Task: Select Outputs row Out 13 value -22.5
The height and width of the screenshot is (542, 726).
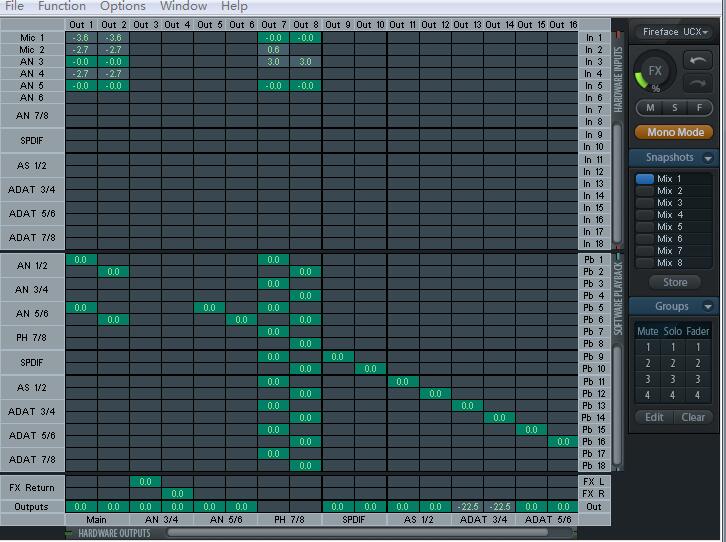Action: pyautogui.click(x=467, y=507)
